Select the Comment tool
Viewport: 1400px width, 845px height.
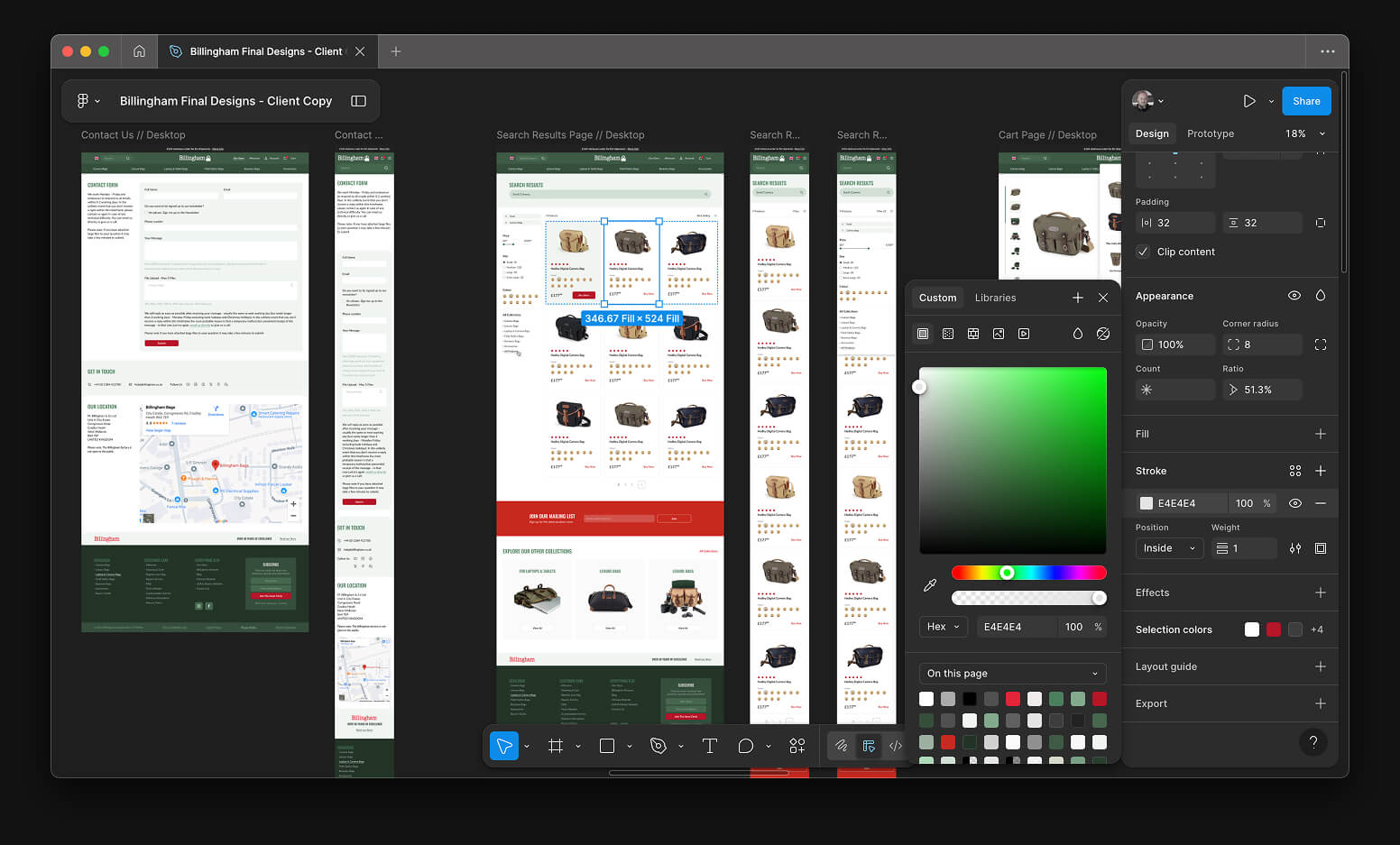(x=746, y=746)
